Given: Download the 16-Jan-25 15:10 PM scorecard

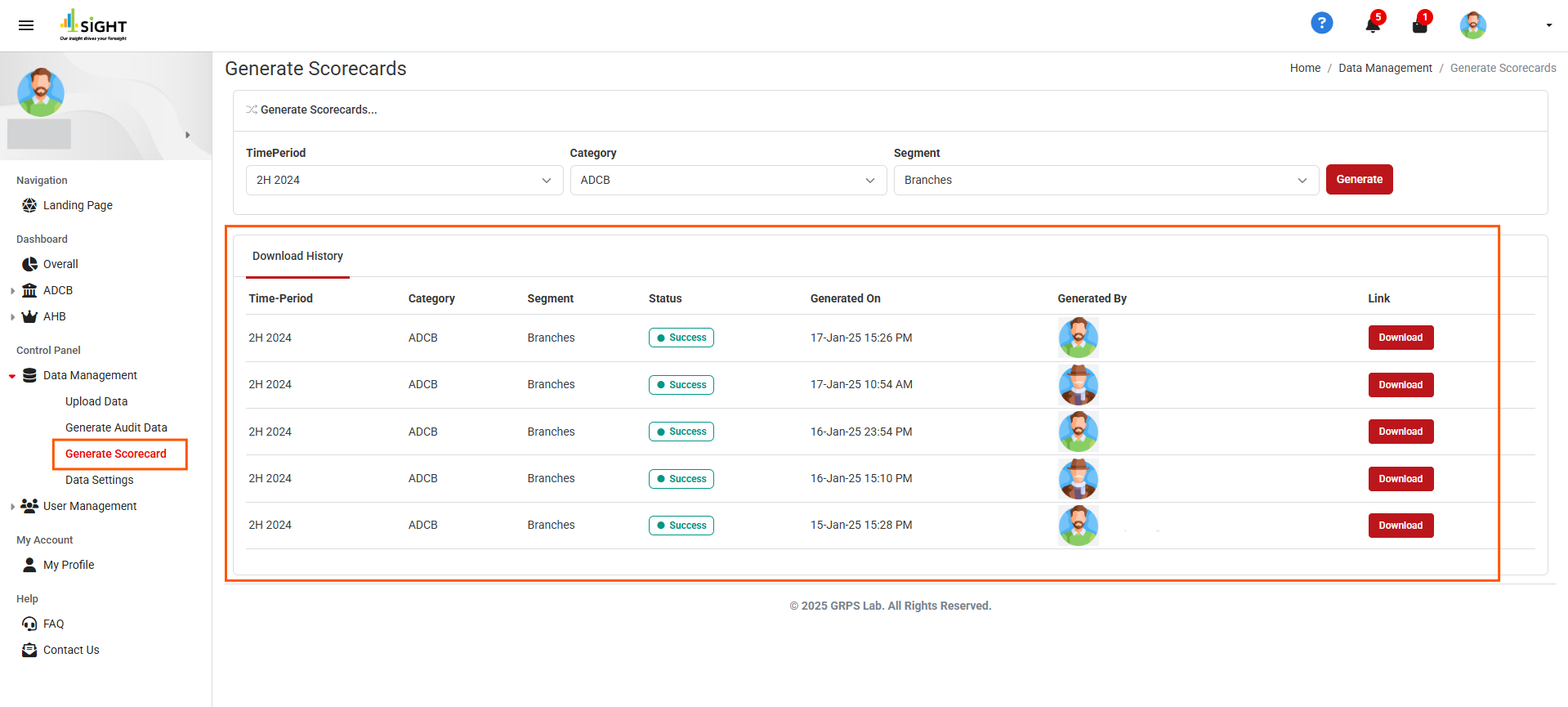Looking at the screenshot, I should 1400,479.
